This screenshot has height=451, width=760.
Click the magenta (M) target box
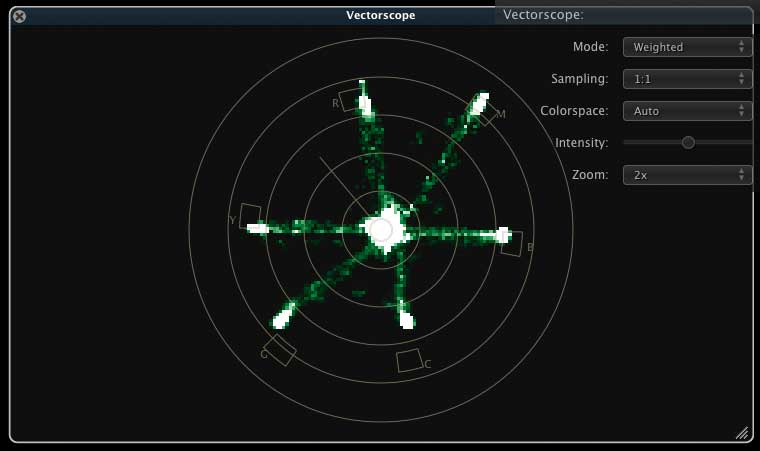[486, 113]
